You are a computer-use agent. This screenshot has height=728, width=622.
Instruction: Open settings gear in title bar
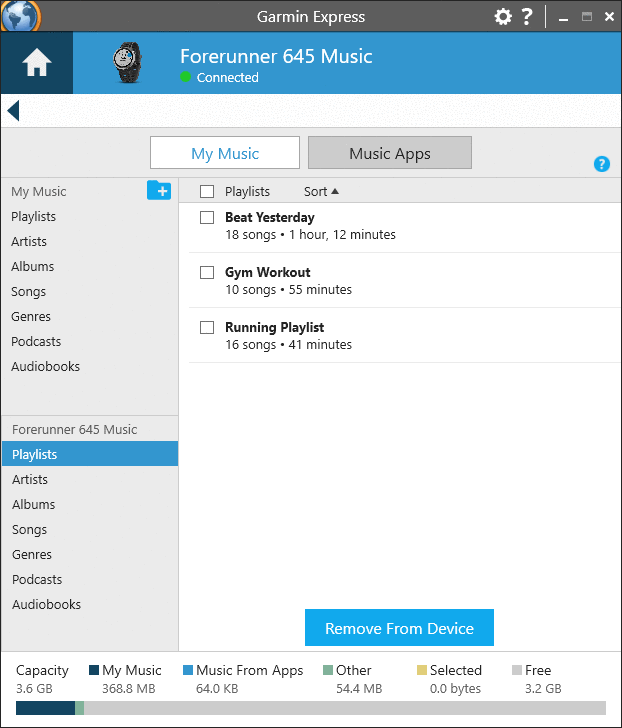pos(503,17)
